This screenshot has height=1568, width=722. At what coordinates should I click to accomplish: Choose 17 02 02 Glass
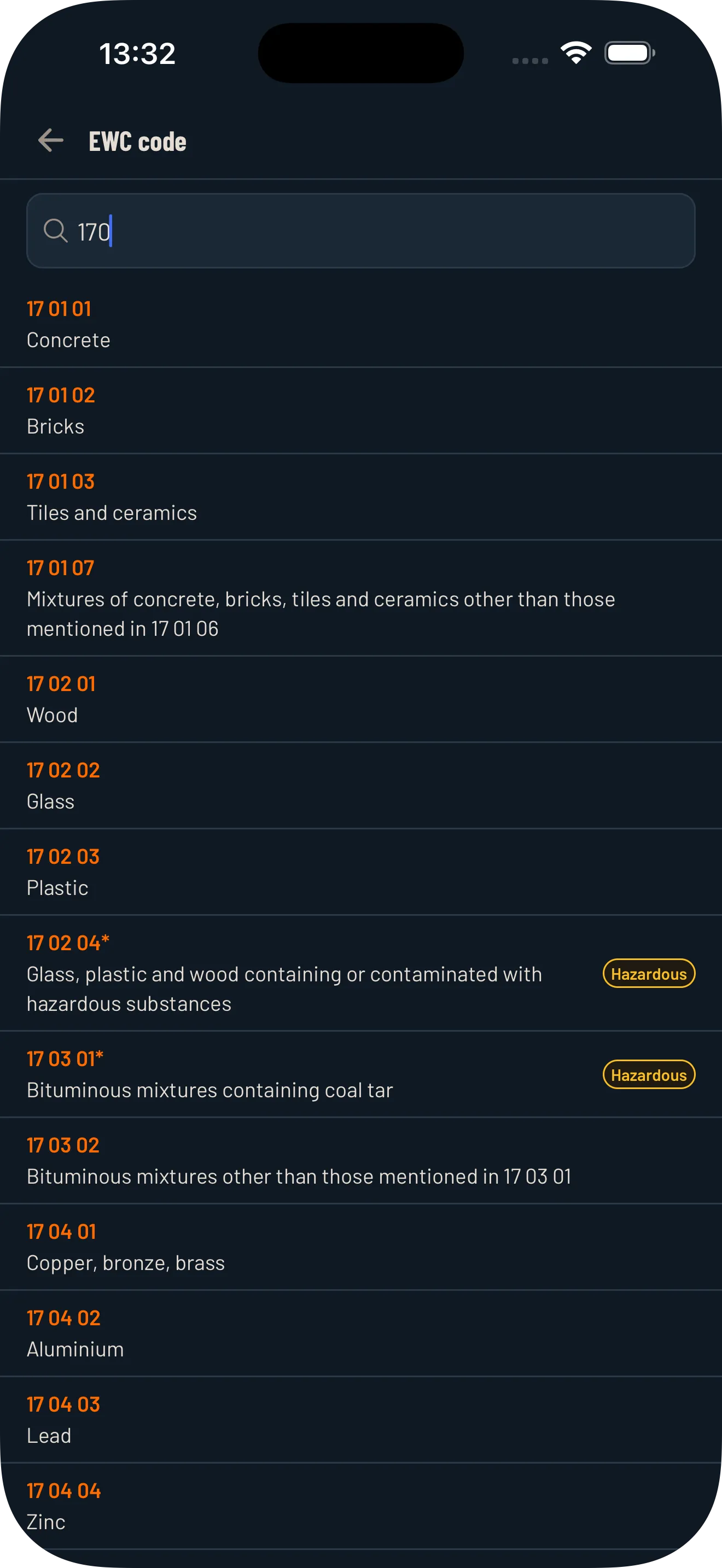[361, 785]
